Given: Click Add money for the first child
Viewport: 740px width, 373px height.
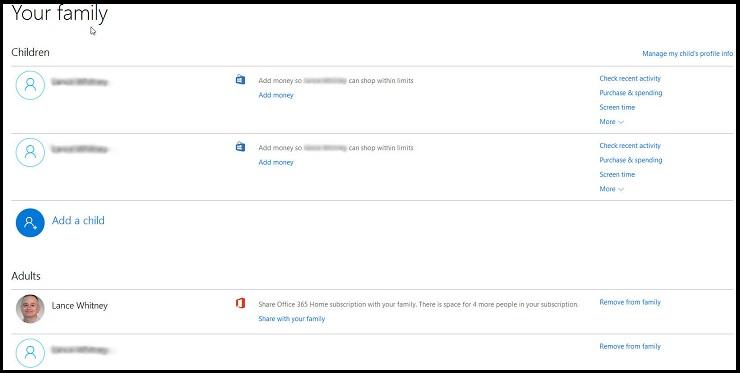Looking at the screenshot, I should tap(276, 95).
